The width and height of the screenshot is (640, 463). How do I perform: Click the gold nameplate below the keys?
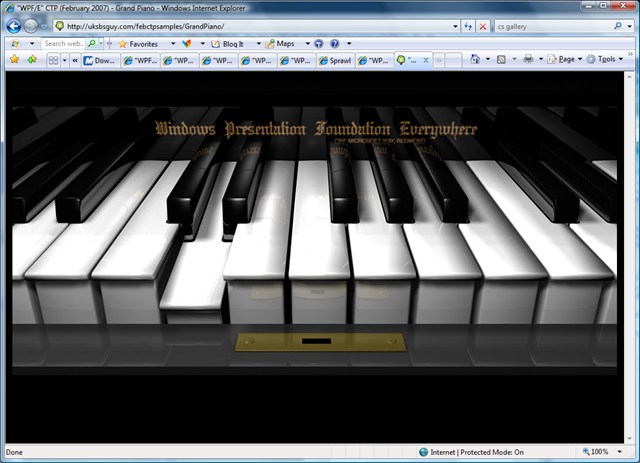[320, 342]
